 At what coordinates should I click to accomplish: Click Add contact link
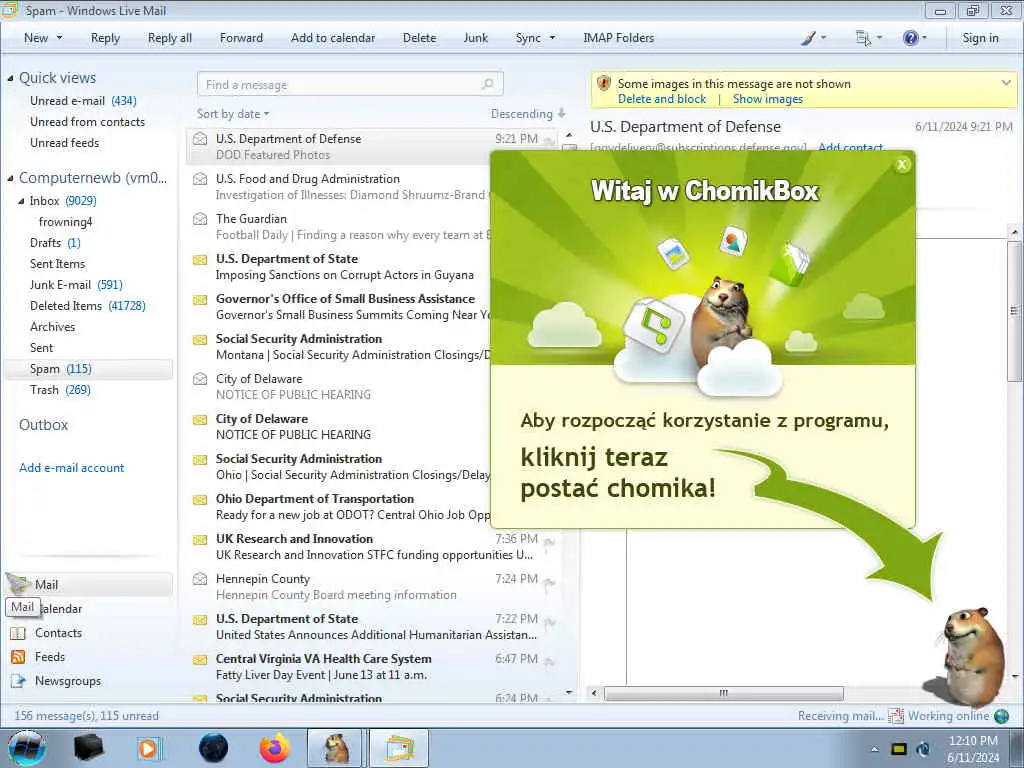point(850,147)
